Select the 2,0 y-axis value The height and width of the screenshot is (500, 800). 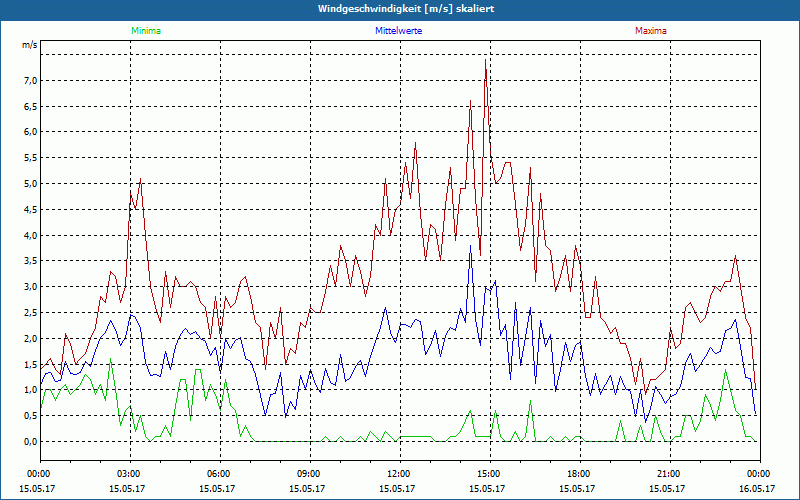[31, 338]
